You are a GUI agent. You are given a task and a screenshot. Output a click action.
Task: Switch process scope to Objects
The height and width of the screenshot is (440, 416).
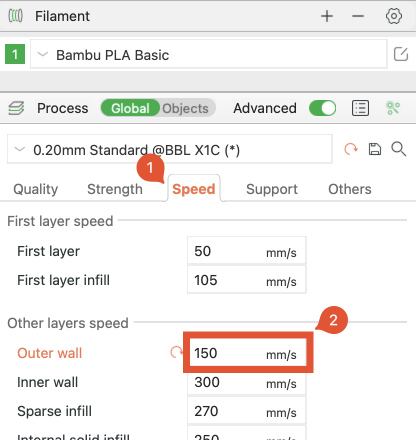click(x=185, y=108)
